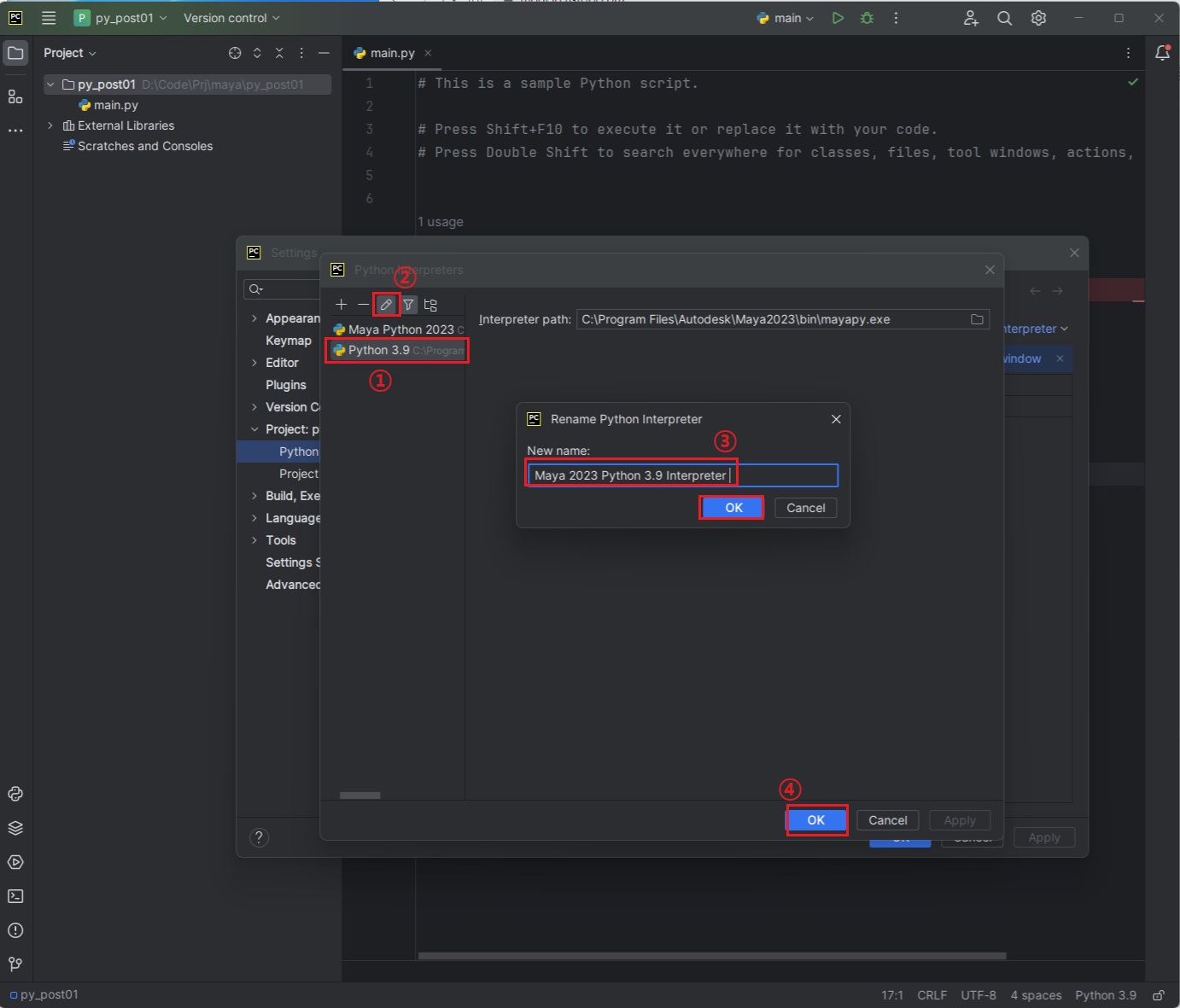Browse for interpreter path folder icon

pos(977,319)
